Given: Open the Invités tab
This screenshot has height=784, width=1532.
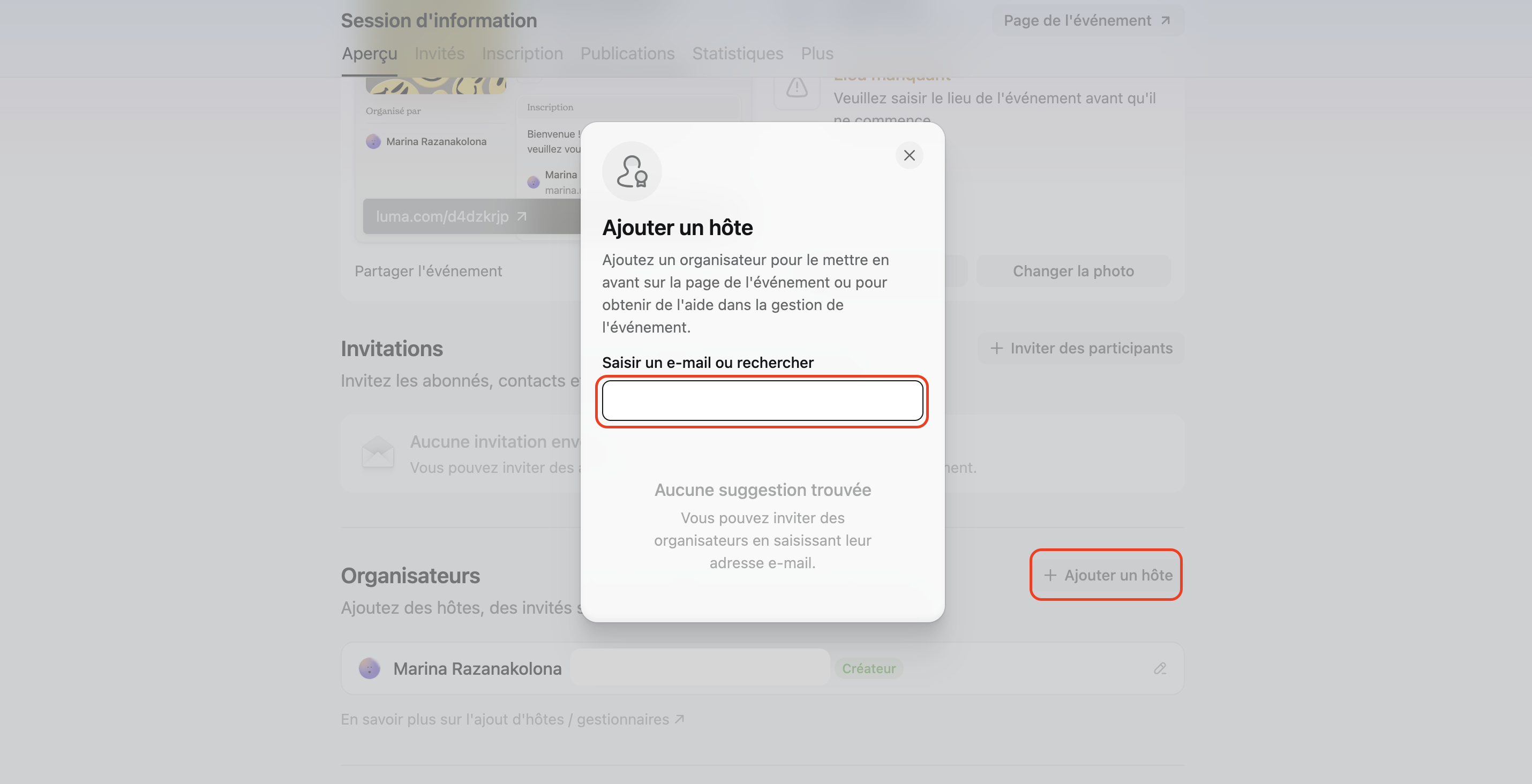Looking at the screenshot, I should [439, 54].
